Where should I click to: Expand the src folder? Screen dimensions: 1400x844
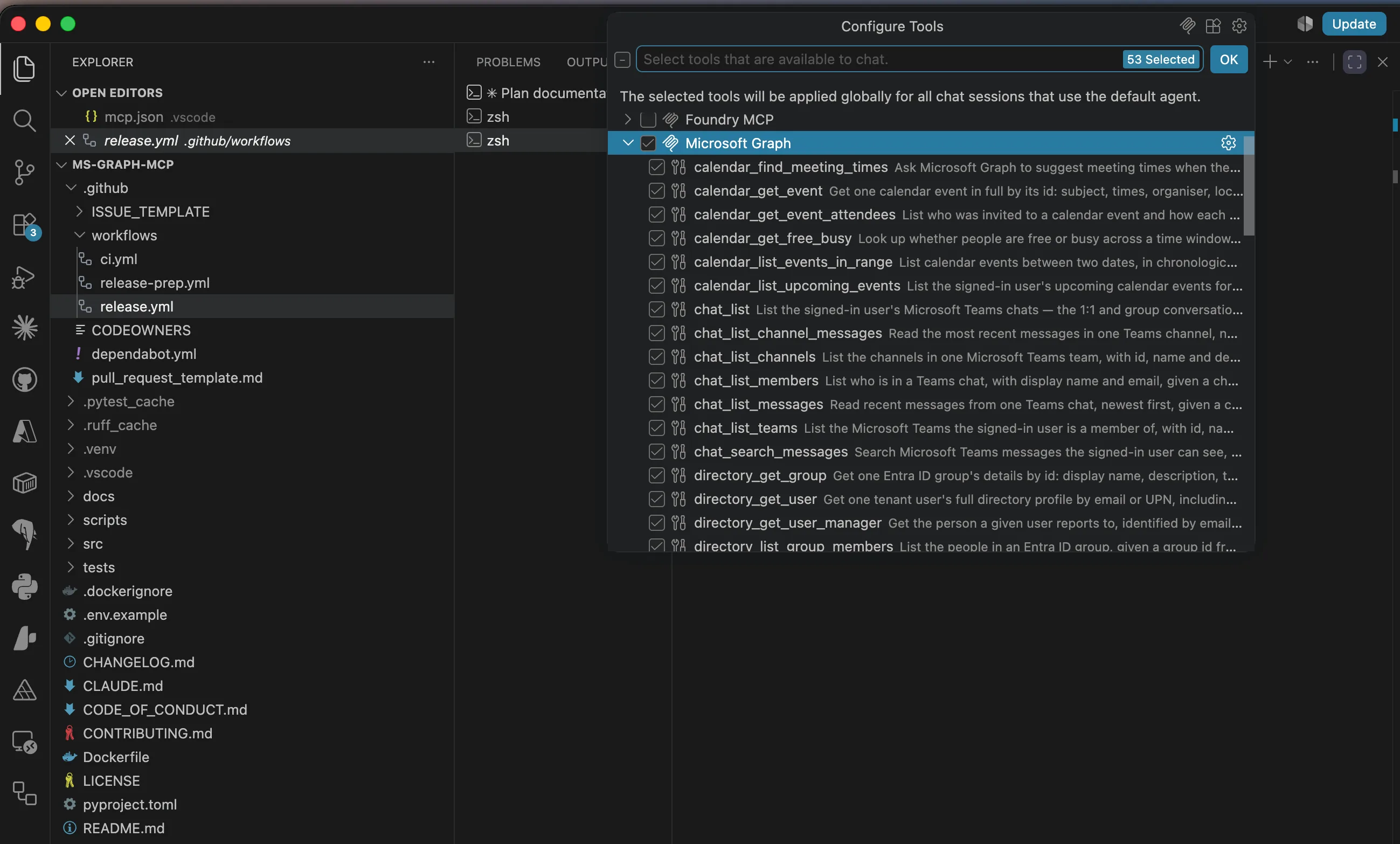(71, 543)
